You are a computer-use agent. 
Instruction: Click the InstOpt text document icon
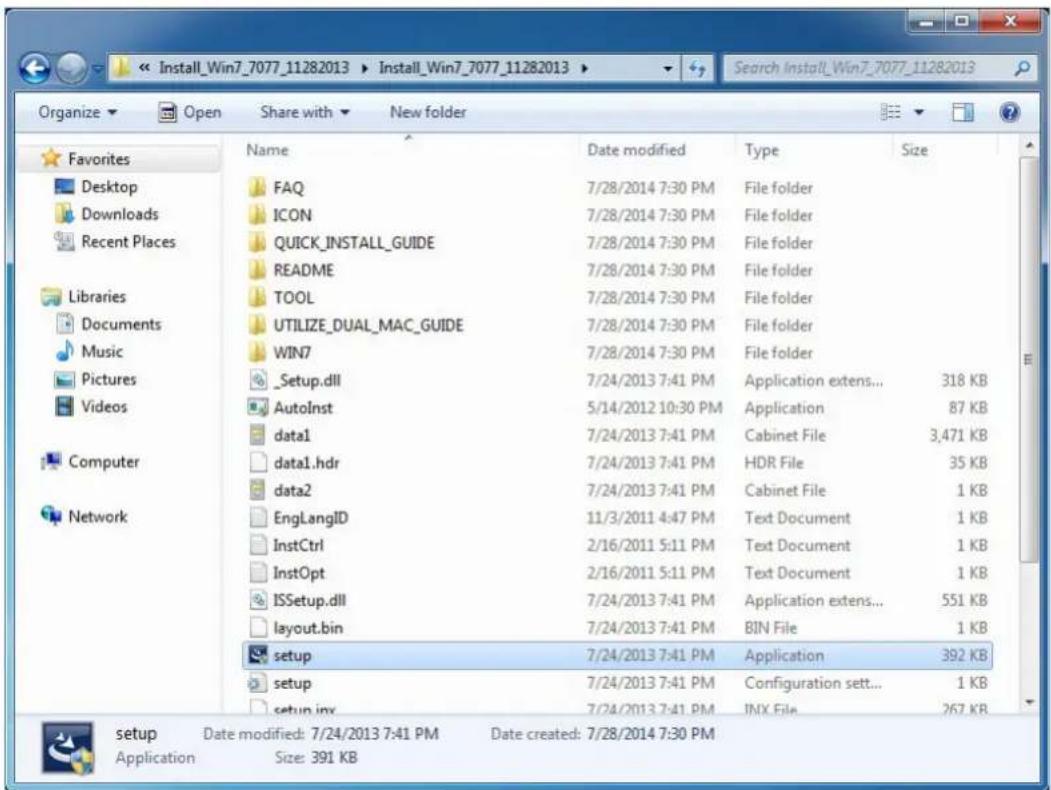(258, 572)
